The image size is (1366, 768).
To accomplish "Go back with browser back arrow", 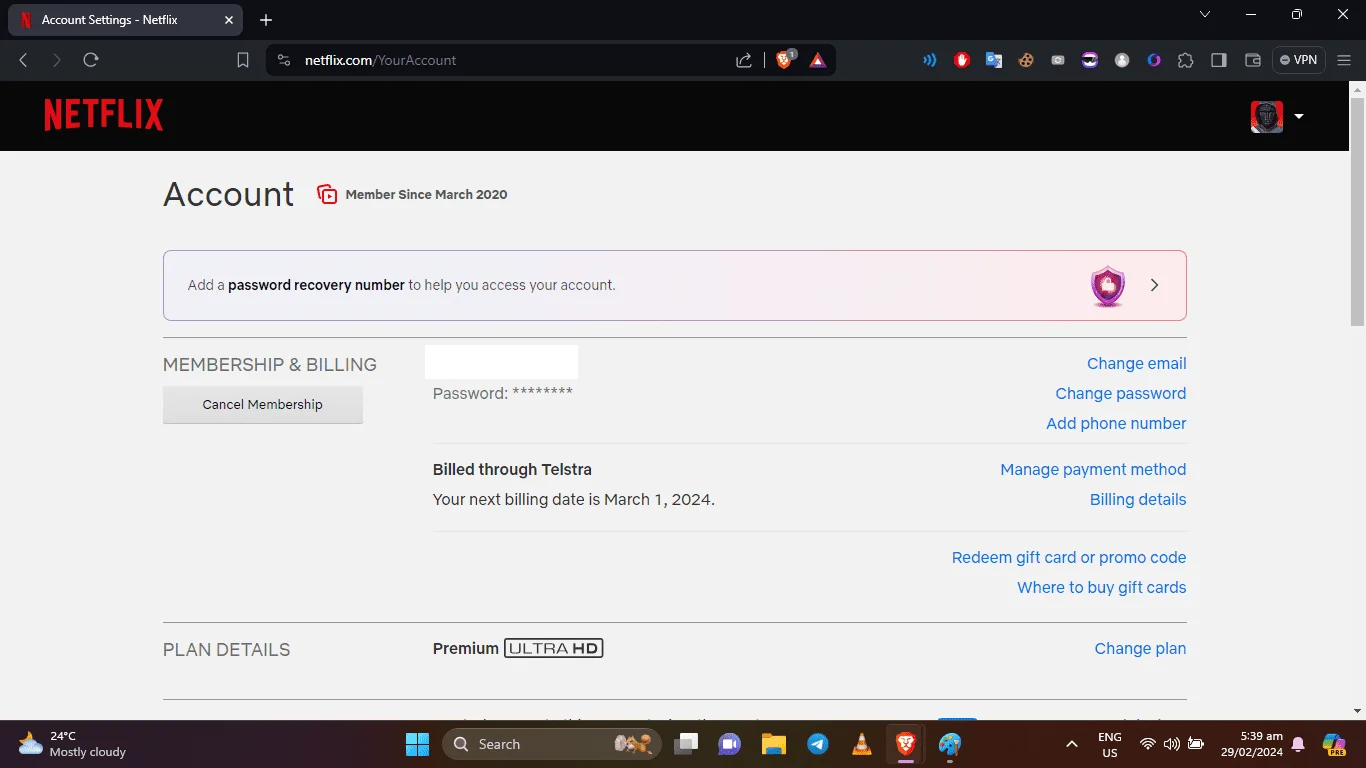I will point(24,60).
